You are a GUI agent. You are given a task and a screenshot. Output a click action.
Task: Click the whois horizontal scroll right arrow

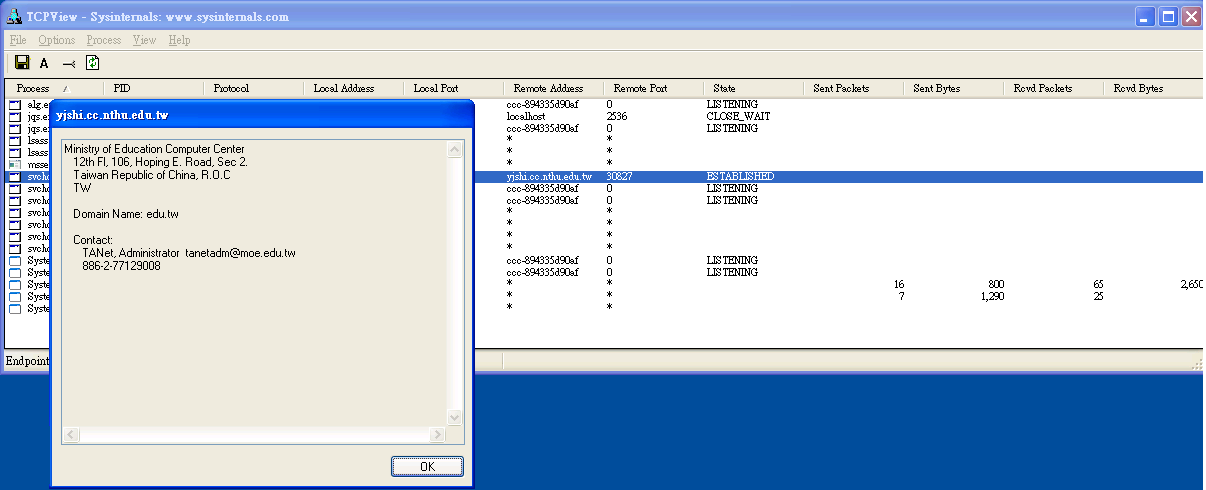click(x=437, y=434)
